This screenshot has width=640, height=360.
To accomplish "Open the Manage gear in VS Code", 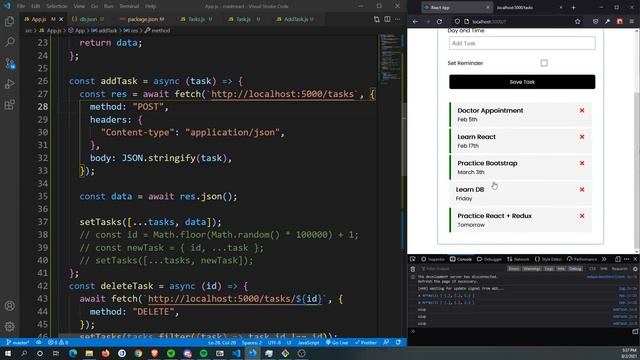I will click(x=9, y=327).
